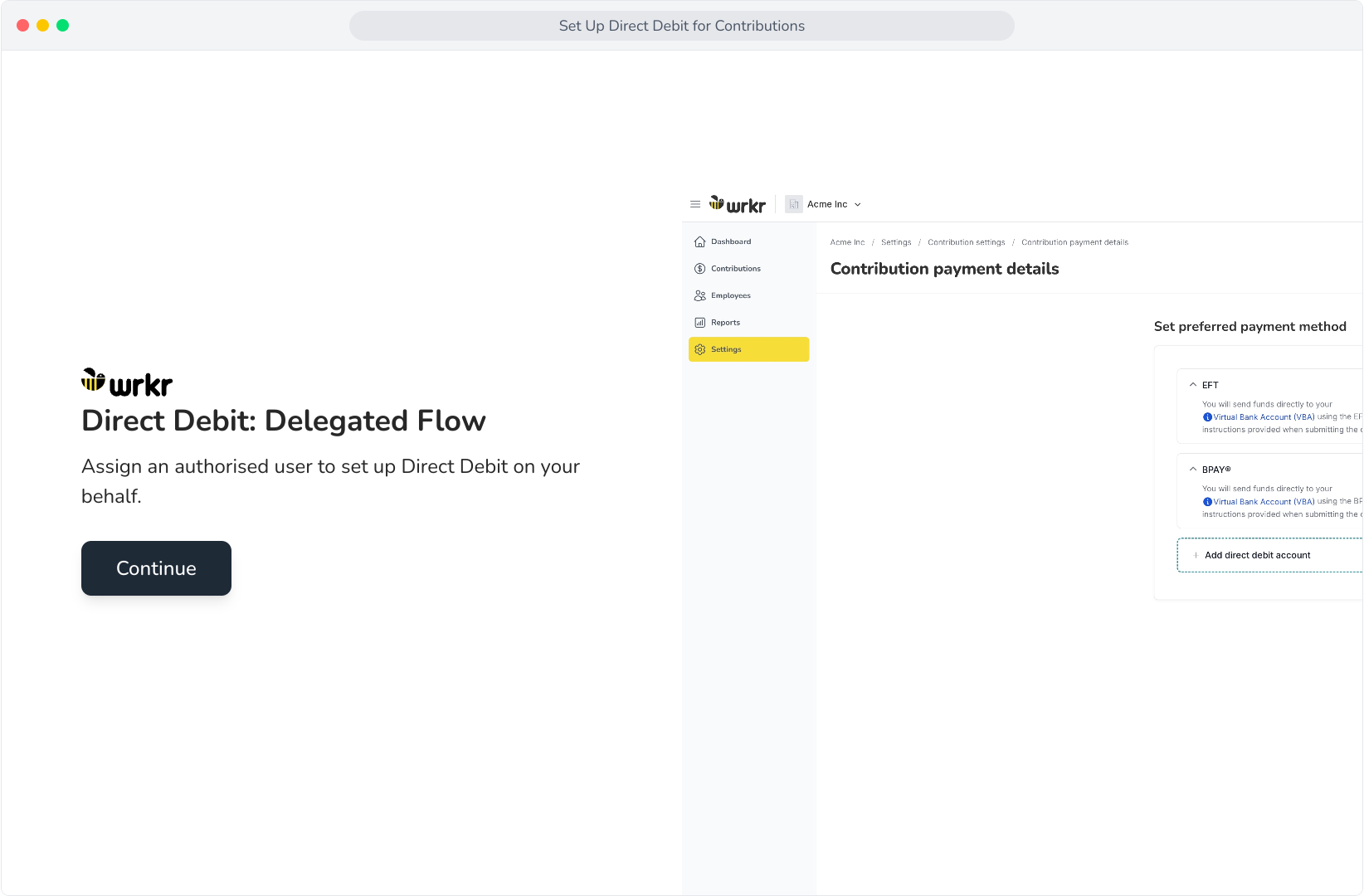
Task: Click the green maximize window button
Action: pyautogui.click(x=63, y=26)
